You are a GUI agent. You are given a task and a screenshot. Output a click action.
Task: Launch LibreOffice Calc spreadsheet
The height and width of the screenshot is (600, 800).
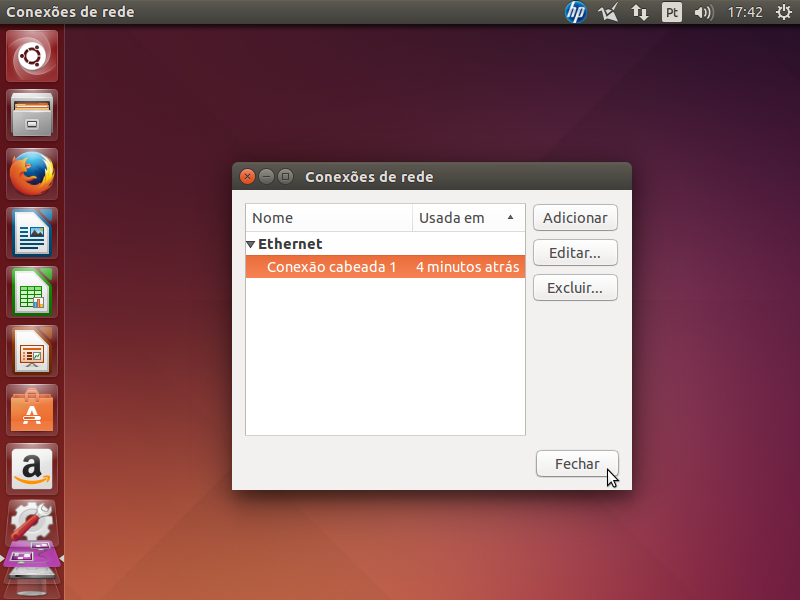[x=33, y=292]
